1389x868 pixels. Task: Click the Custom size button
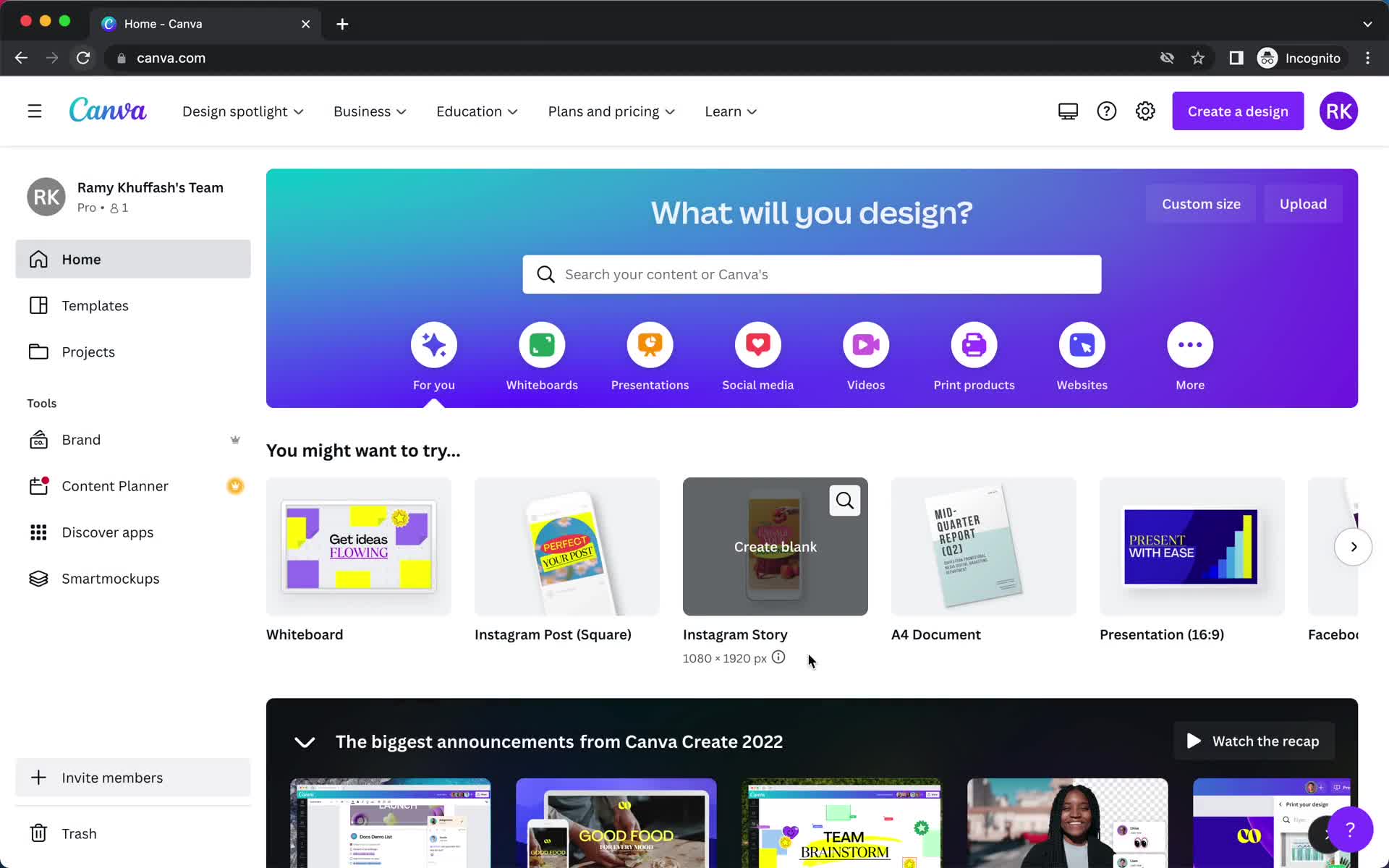coord(1201,204)
